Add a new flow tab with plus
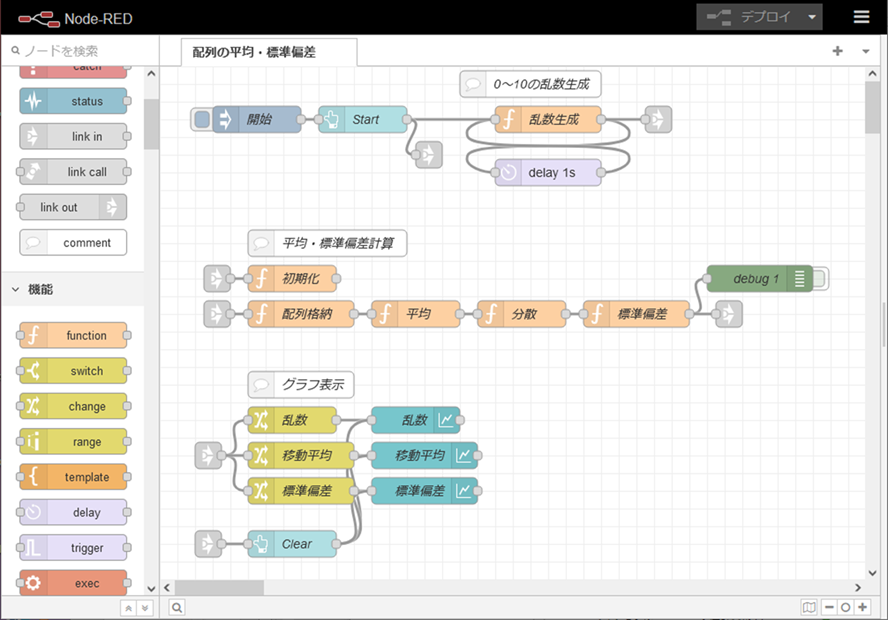The height and width of the screenshot is (620, 888). click(x=837, y=51)
